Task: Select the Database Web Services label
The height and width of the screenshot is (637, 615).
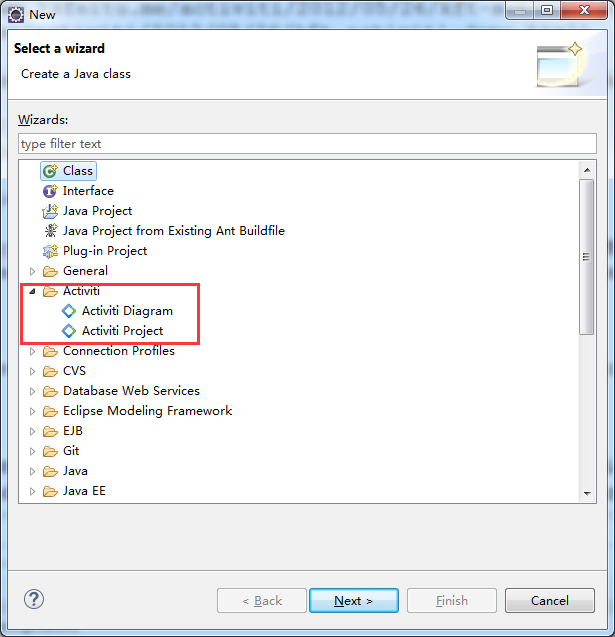Action: click(131, 391)
